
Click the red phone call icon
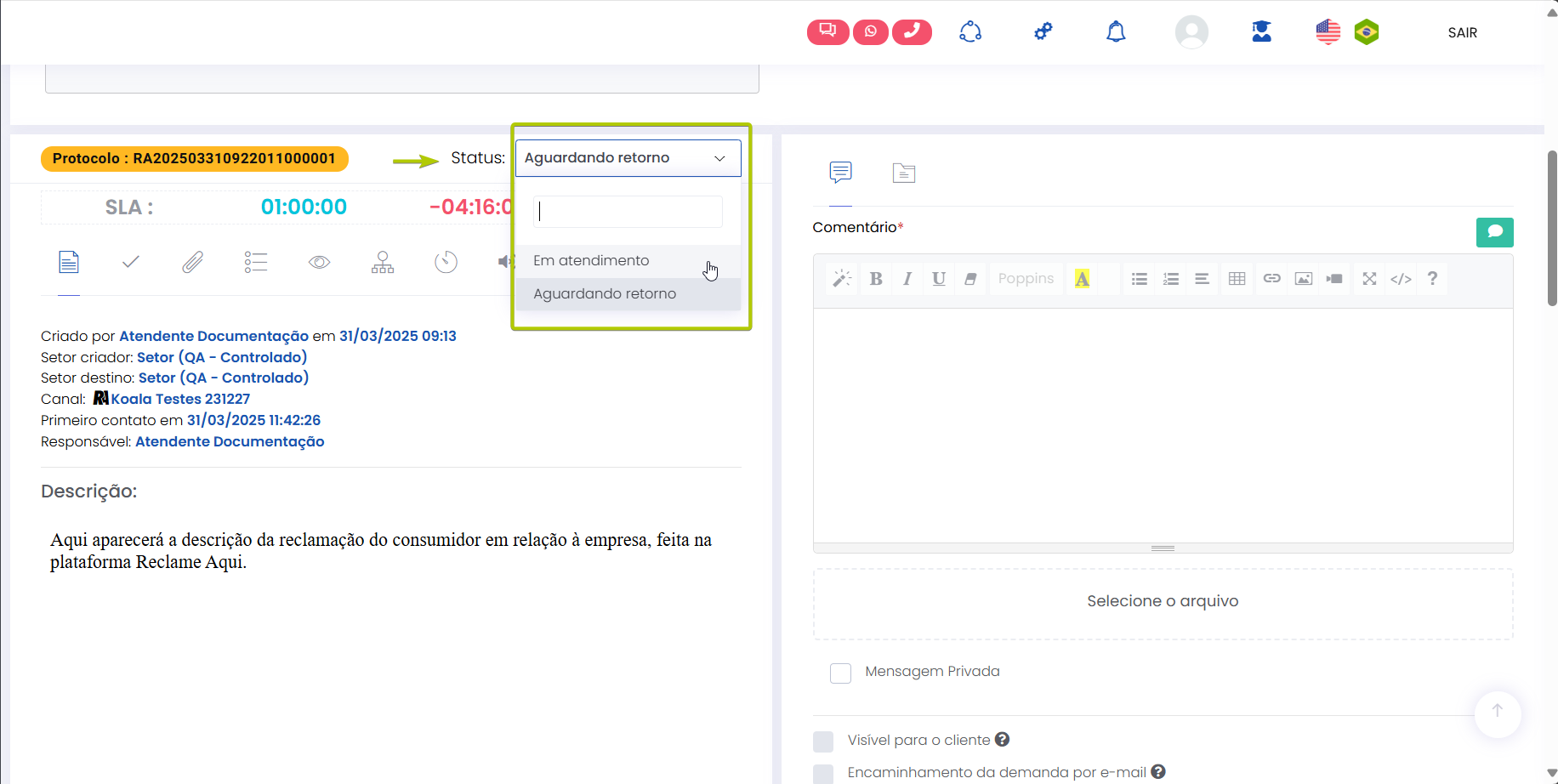pyautogui.click(x=912, y=32)
